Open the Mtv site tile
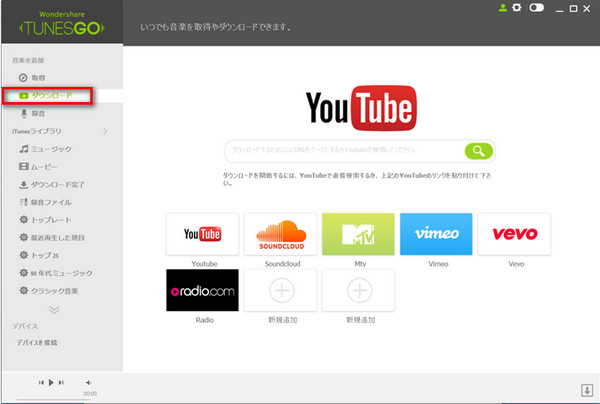600x404 pixels. click(358, 234)
